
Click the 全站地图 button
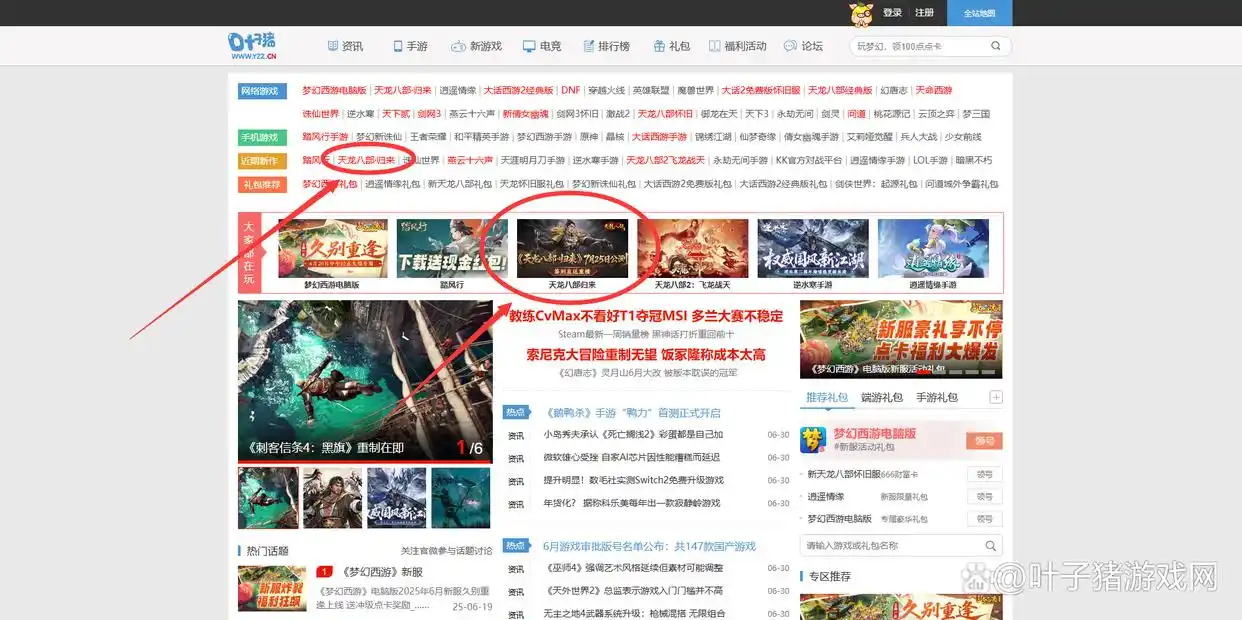pos(979,13)
